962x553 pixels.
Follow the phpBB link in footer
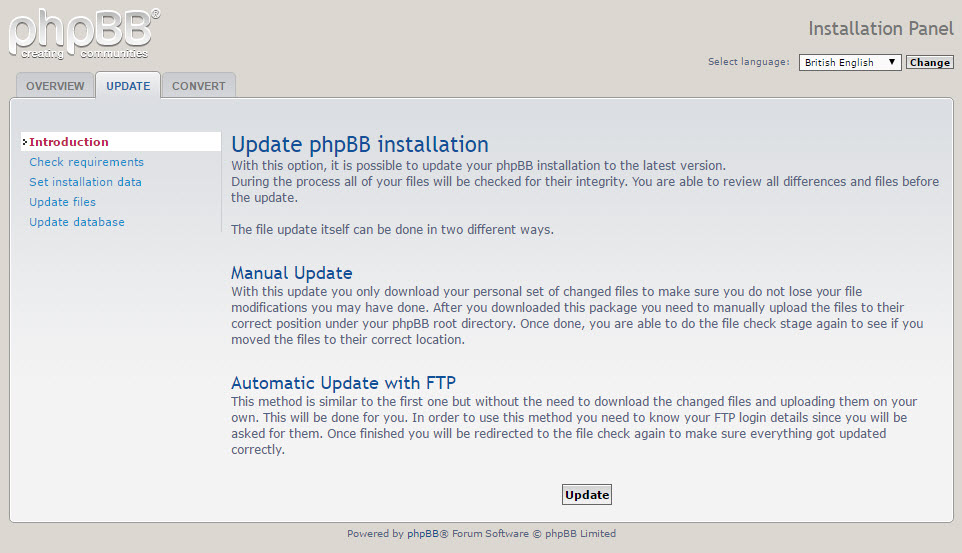[x=423, y=534]
